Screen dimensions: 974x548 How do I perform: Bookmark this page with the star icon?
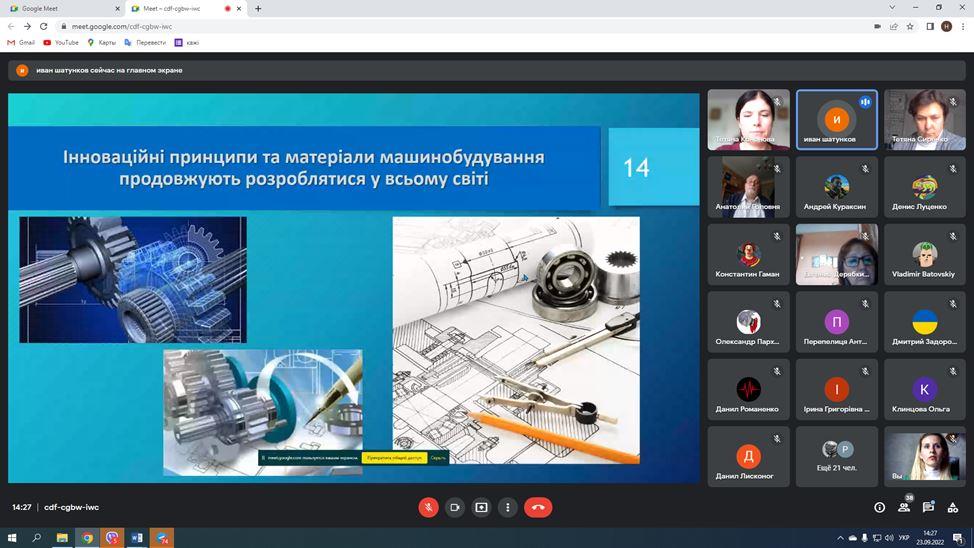pyautogui.click(x=910, y=26)
